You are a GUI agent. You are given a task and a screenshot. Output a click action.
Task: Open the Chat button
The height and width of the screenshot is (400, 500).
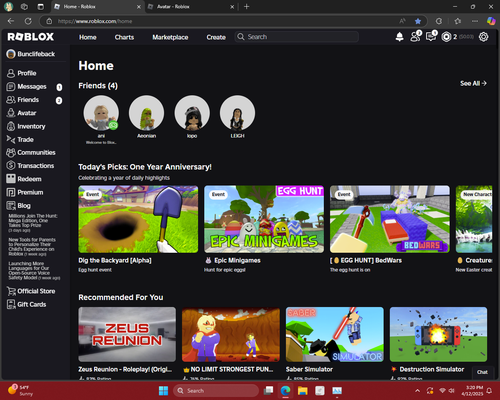(482, 372)
